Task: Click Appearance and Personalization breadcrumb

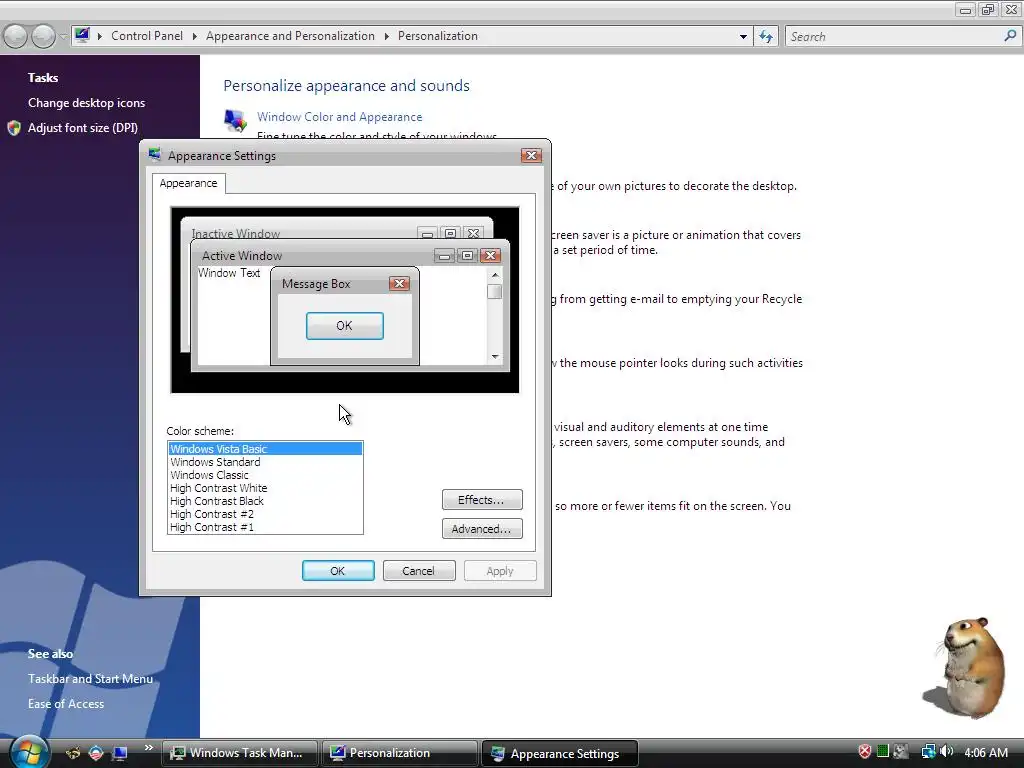Action: coord(291,36)
